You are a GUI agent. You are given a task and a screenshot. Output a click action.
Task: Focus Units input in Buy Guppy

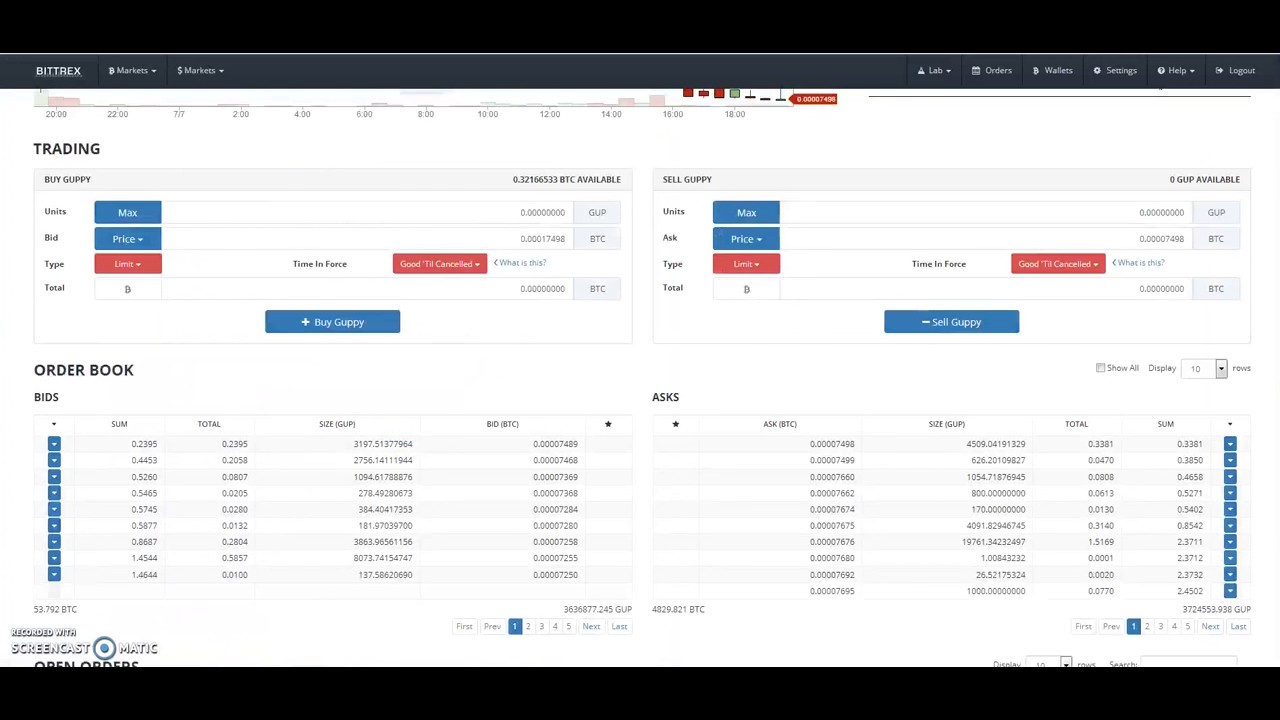367,212
